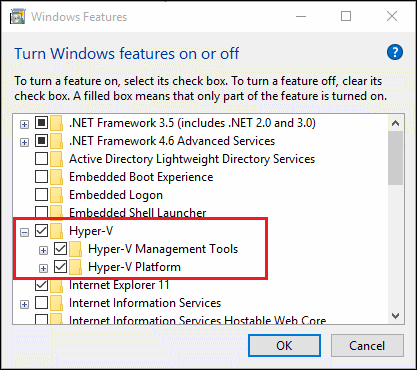Select the 'Embedded Logon' label text
Screen dimensions: 417x370
click(116, 195)
